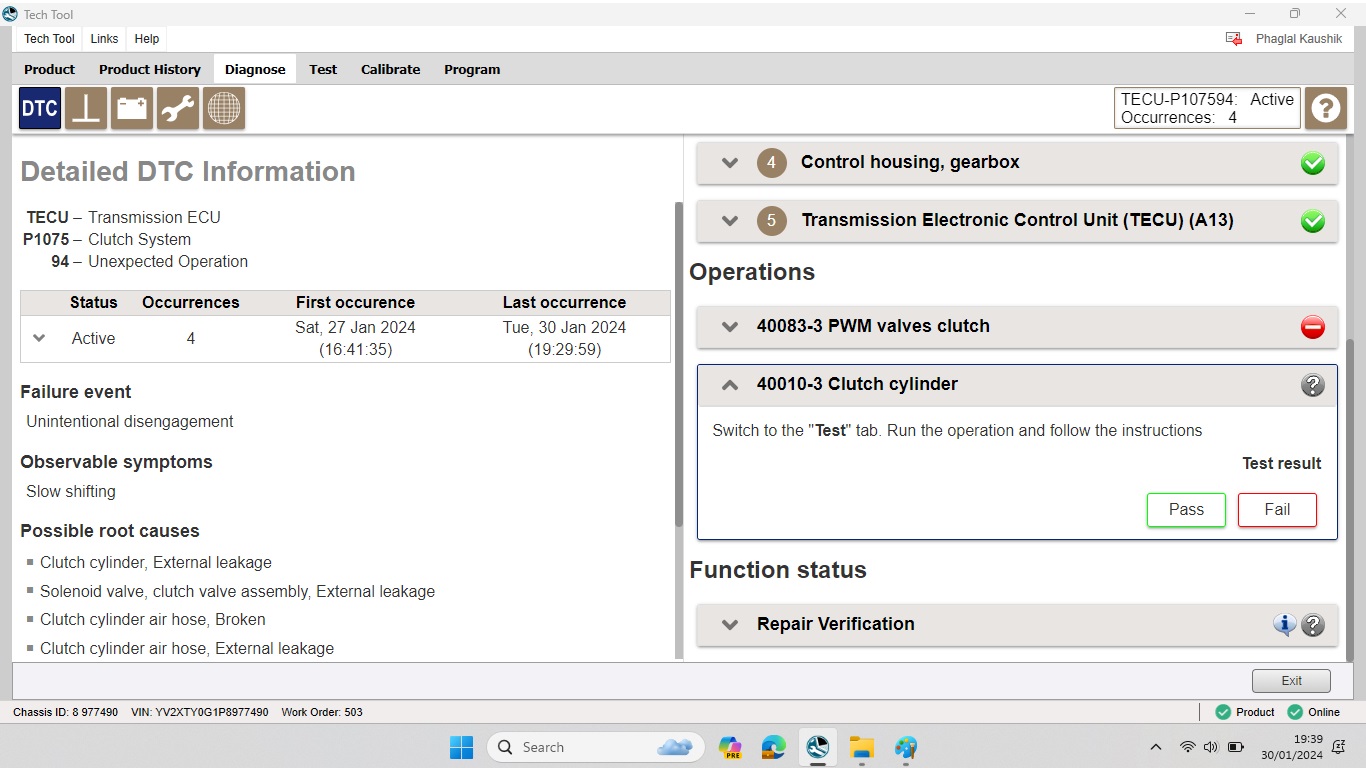This screenshot has width=1366, height=768.
Task: Click the user connection icon beside Phaglal Kaushik
Action: click(1234, 39)
